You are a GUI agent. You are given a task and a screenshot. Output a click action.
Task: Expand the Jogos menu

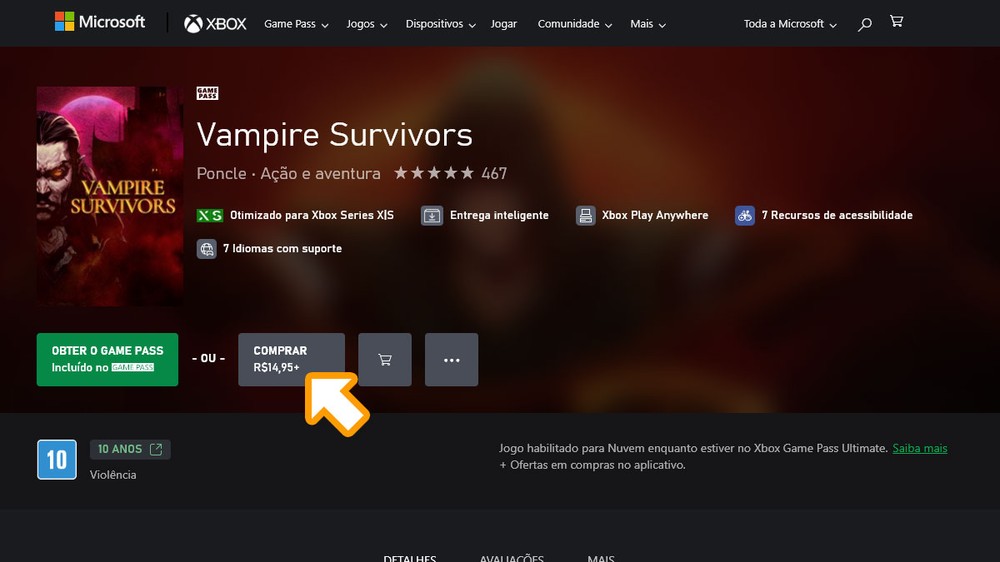(367, 24)
